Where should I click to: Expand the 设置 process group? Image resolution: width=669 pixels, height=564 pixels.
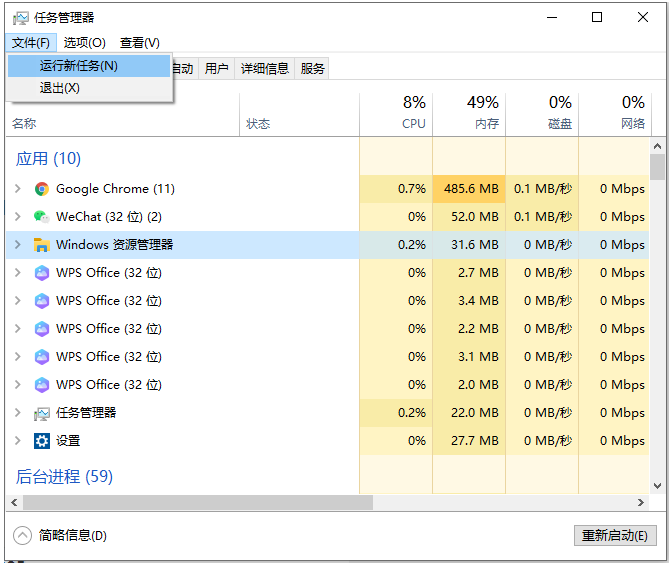click(x=17, y=441)
